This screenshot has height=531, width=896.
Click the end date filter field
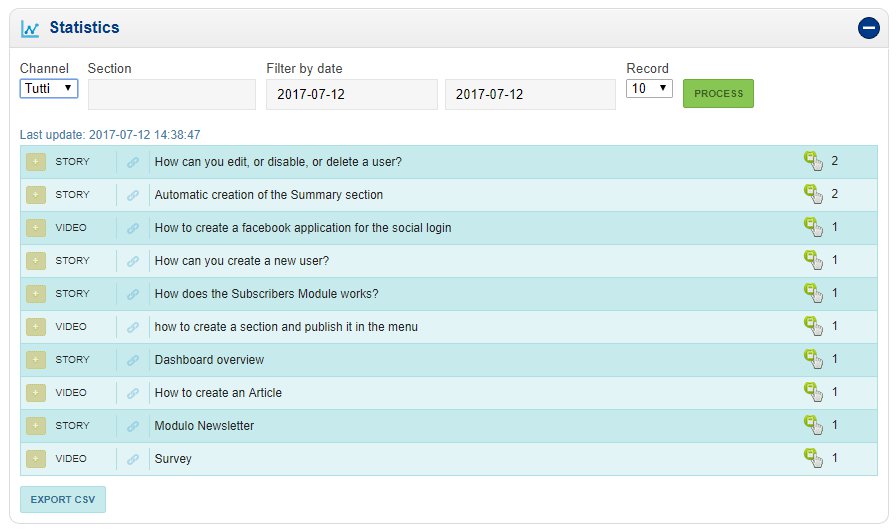(530, 95)
